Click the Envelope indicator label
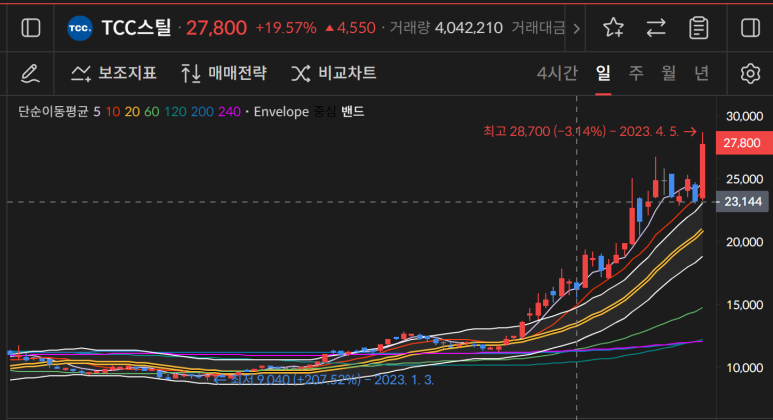773x420 pixels. (281, 112)
